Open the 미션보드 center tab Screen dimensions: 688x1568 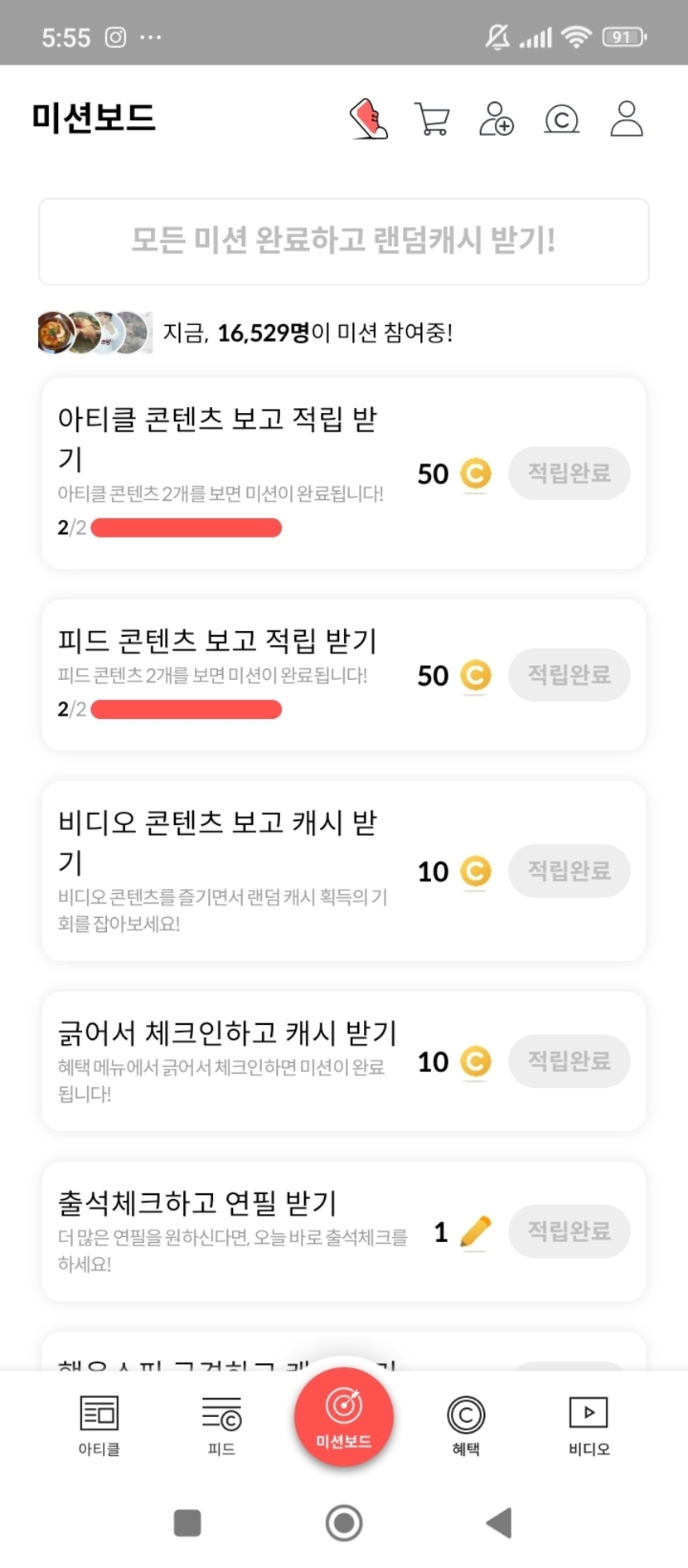(x=344, y=1416)
